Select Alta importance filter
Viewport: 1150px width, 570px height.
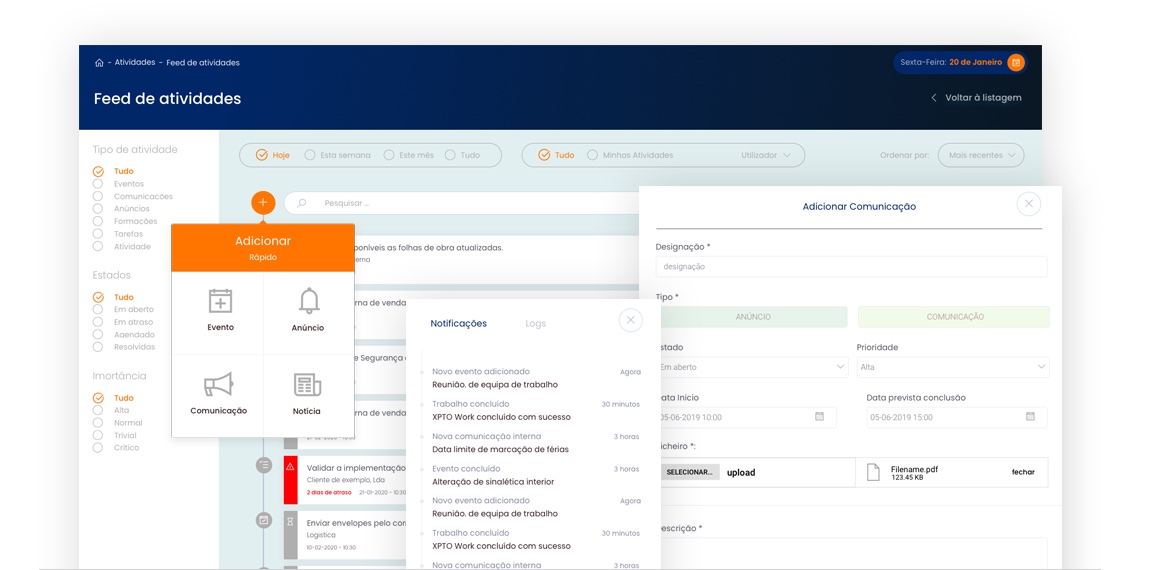[111, 410]
